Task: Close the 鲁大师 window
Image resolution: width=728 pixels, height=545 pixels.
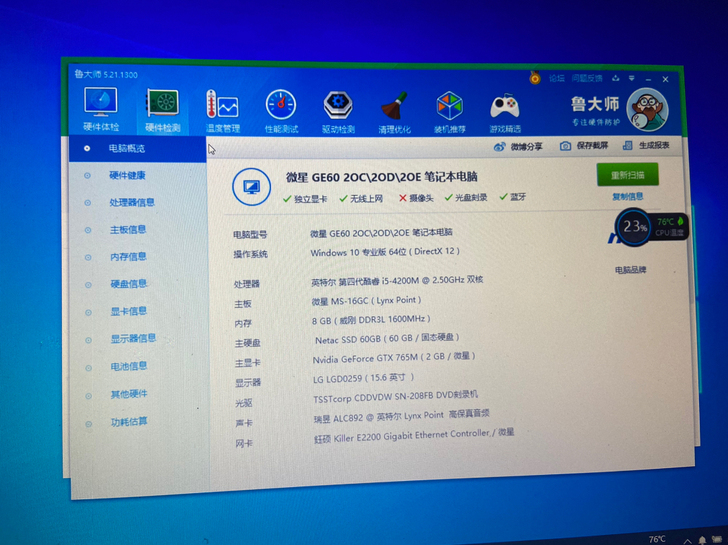Action: coord(665,79)
